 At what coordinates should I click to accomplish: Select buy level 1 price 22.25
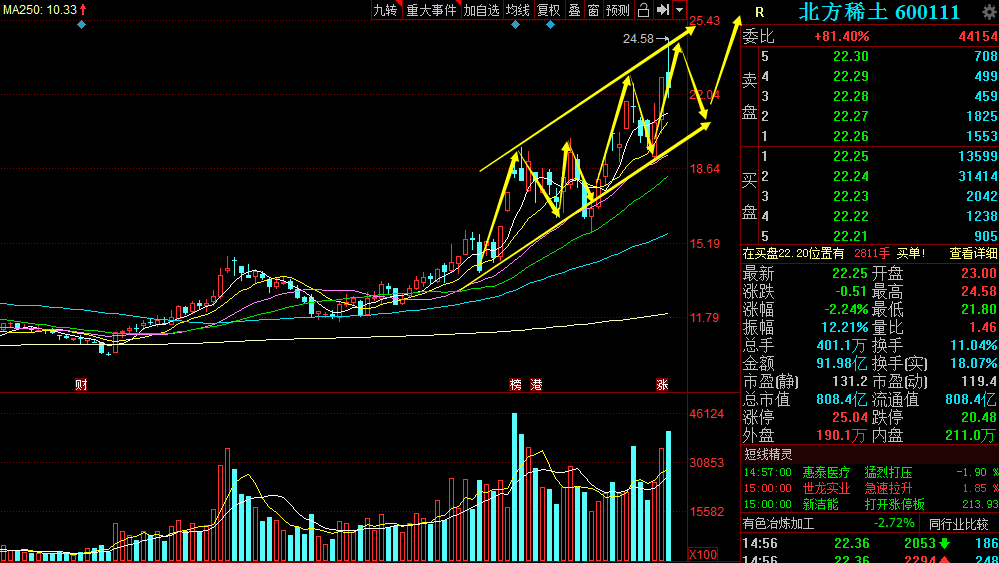pyautogui.click(x=851, y=156)
